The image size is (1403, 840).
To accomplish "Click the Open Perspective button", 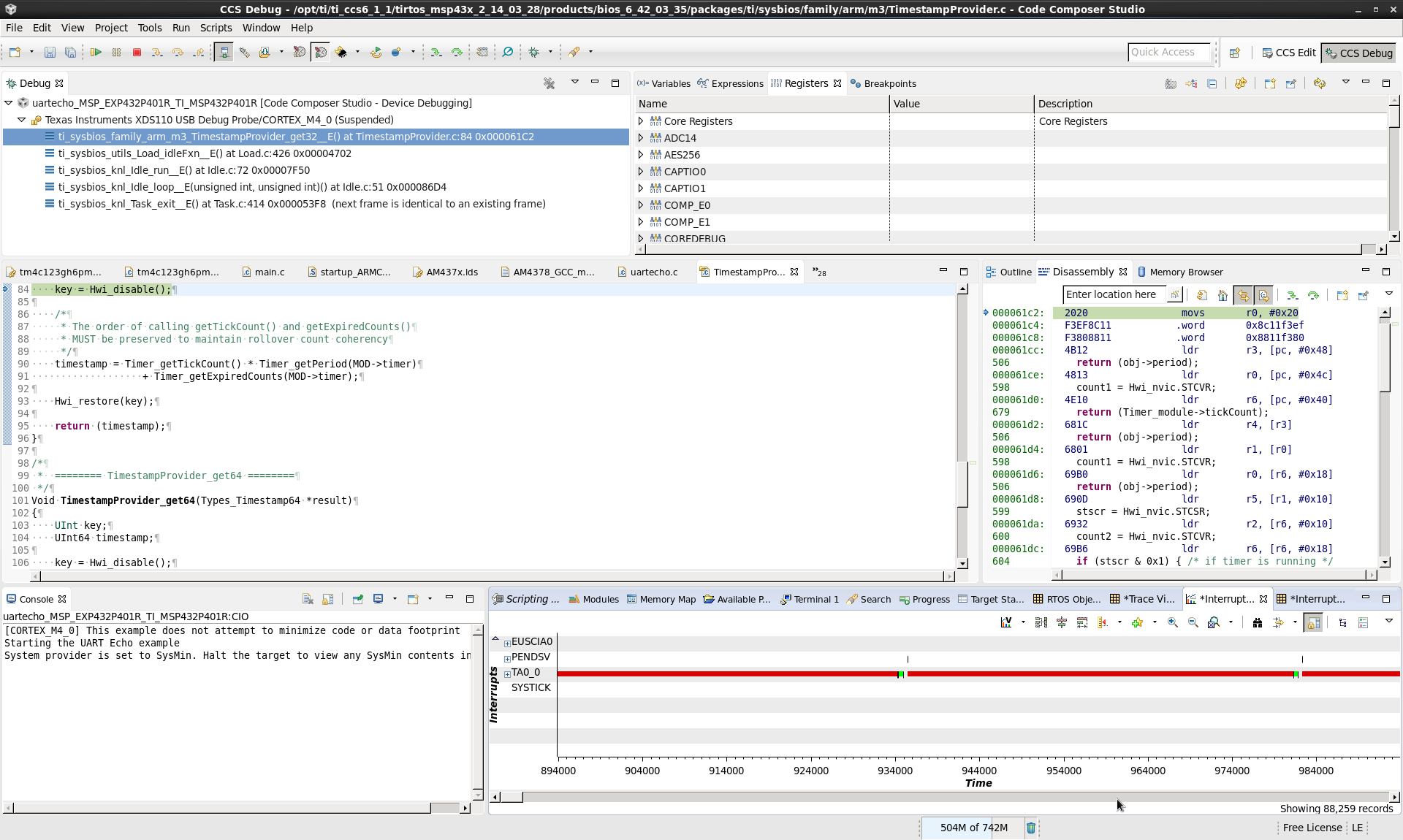I will click(1235, 53).
